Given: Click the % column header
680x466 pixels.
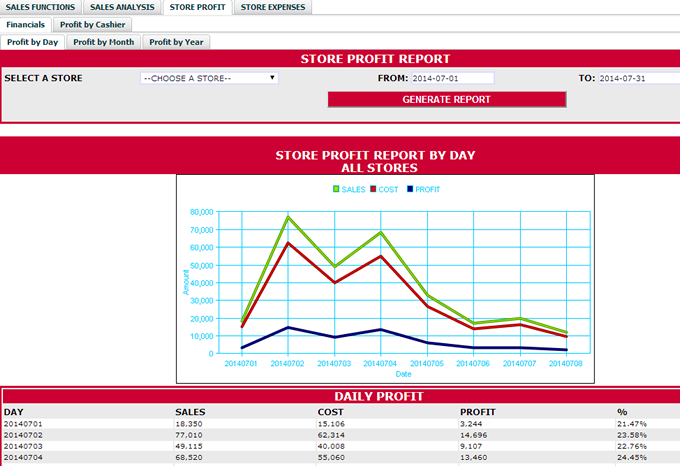Looking at the screenshot, I should click(622, 412).
